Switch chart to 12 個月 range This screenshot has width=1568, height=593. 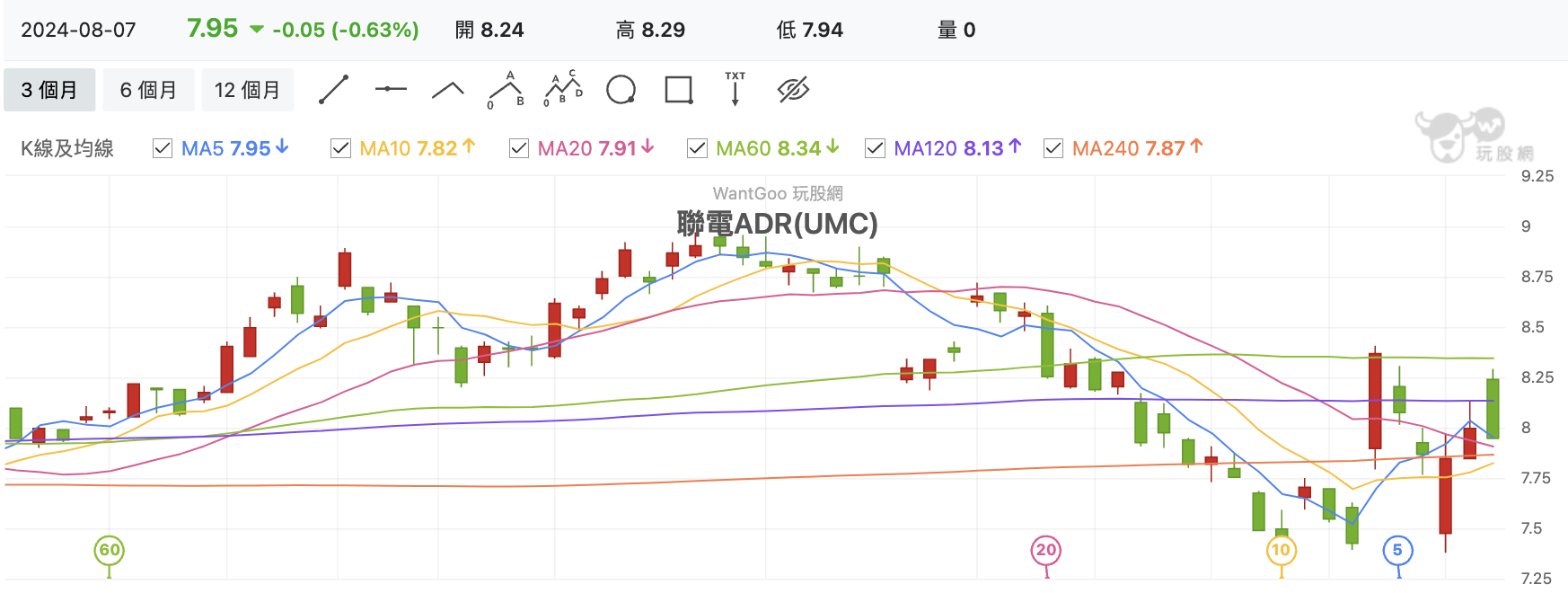tap(247, 90)
